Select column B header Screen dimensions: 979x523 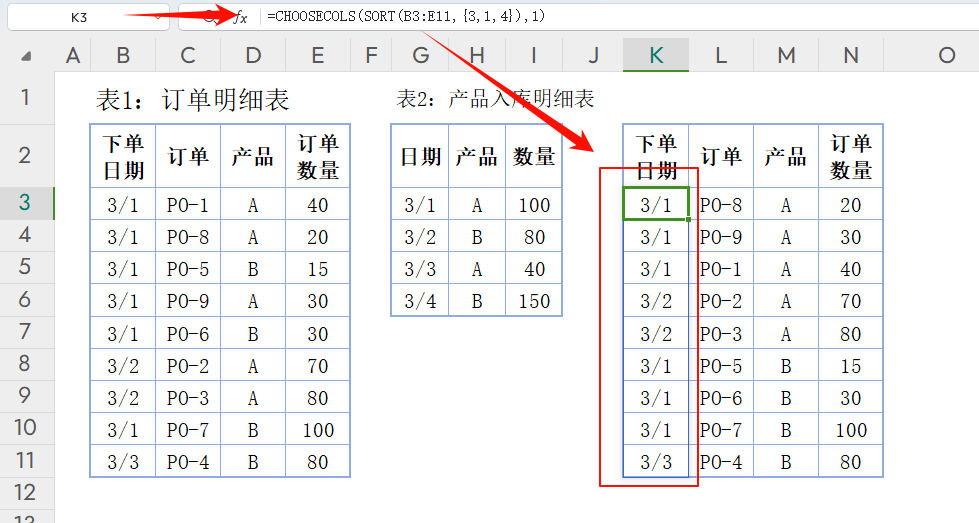click(123, 56)
